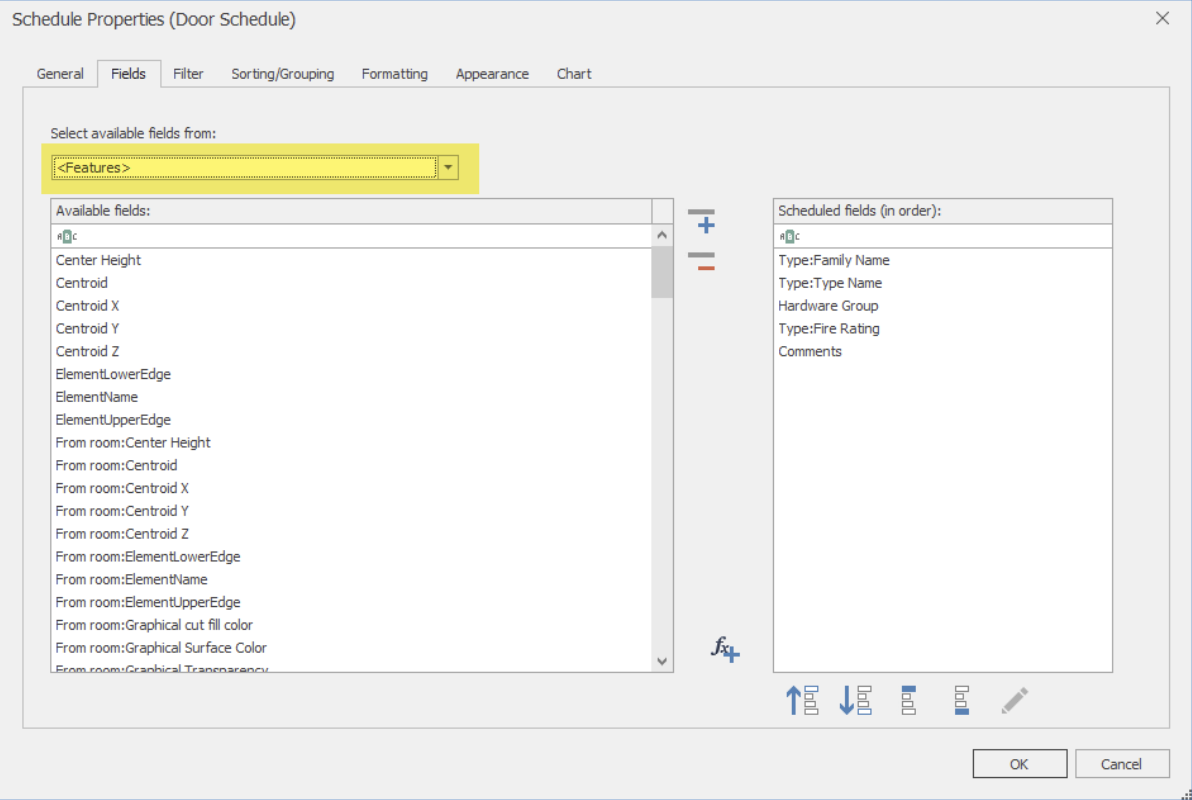Select Hardware Group in scheduled fields
Screen dimensions: 1192x800
828,305
